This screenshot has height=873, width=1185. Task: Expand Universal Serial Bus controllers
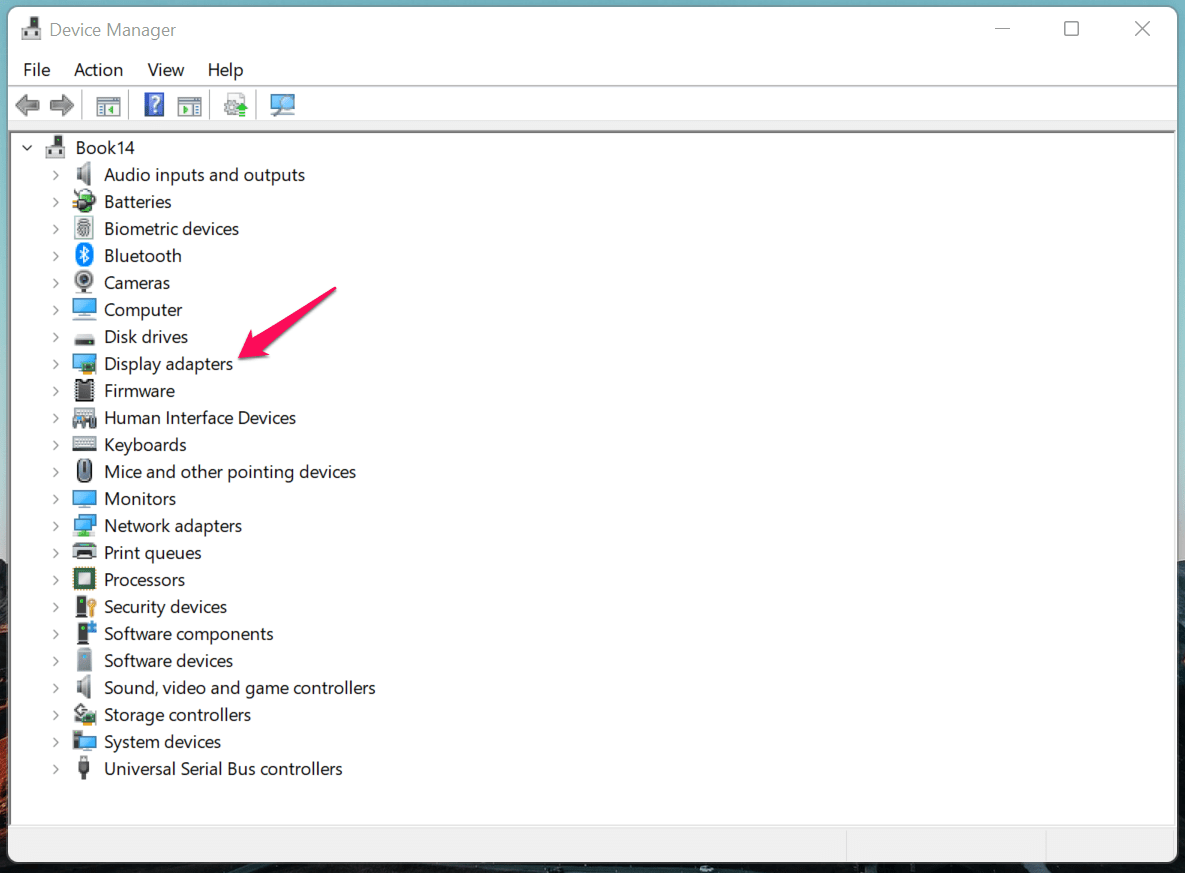click(x=56, y=769)
